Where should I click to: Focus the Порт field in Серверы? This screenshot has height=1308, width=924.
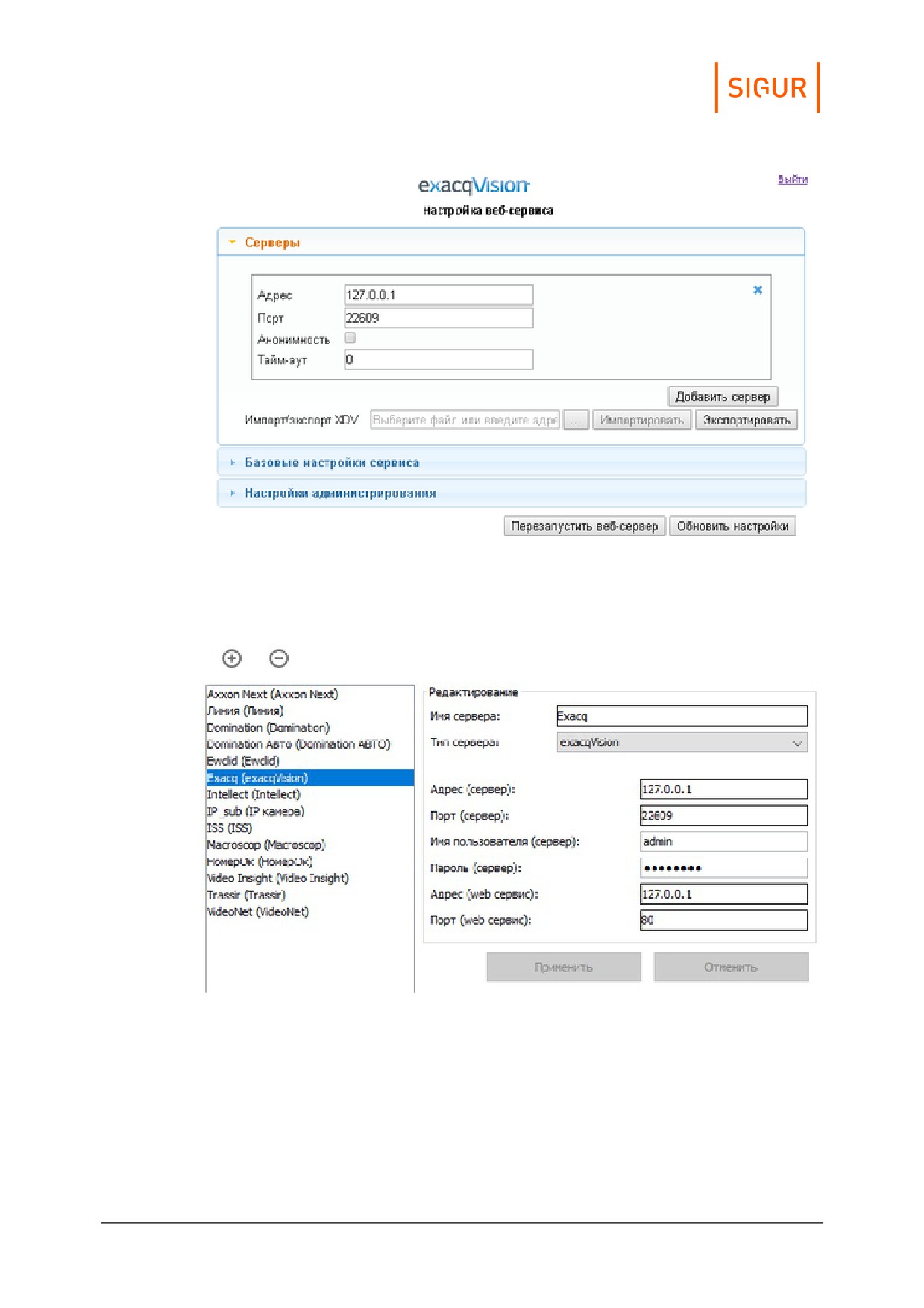pos(439,318)
